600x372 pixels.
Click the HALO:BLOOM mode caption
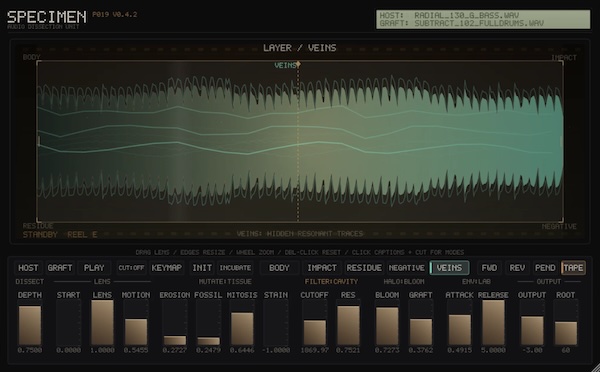(x=404, y=282)
